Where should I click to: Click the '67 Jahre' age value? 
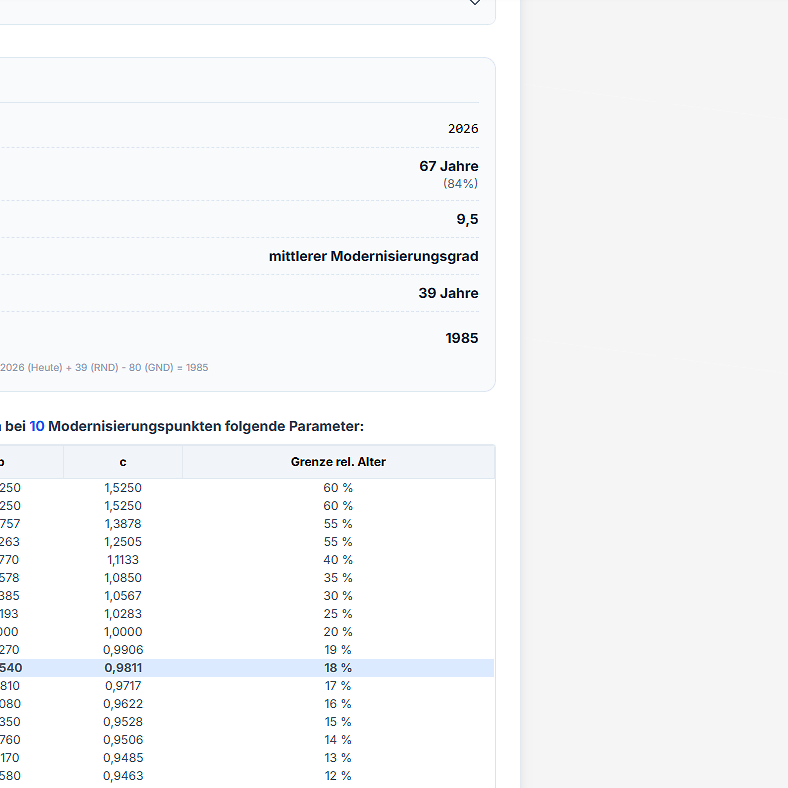pos(448,166)
